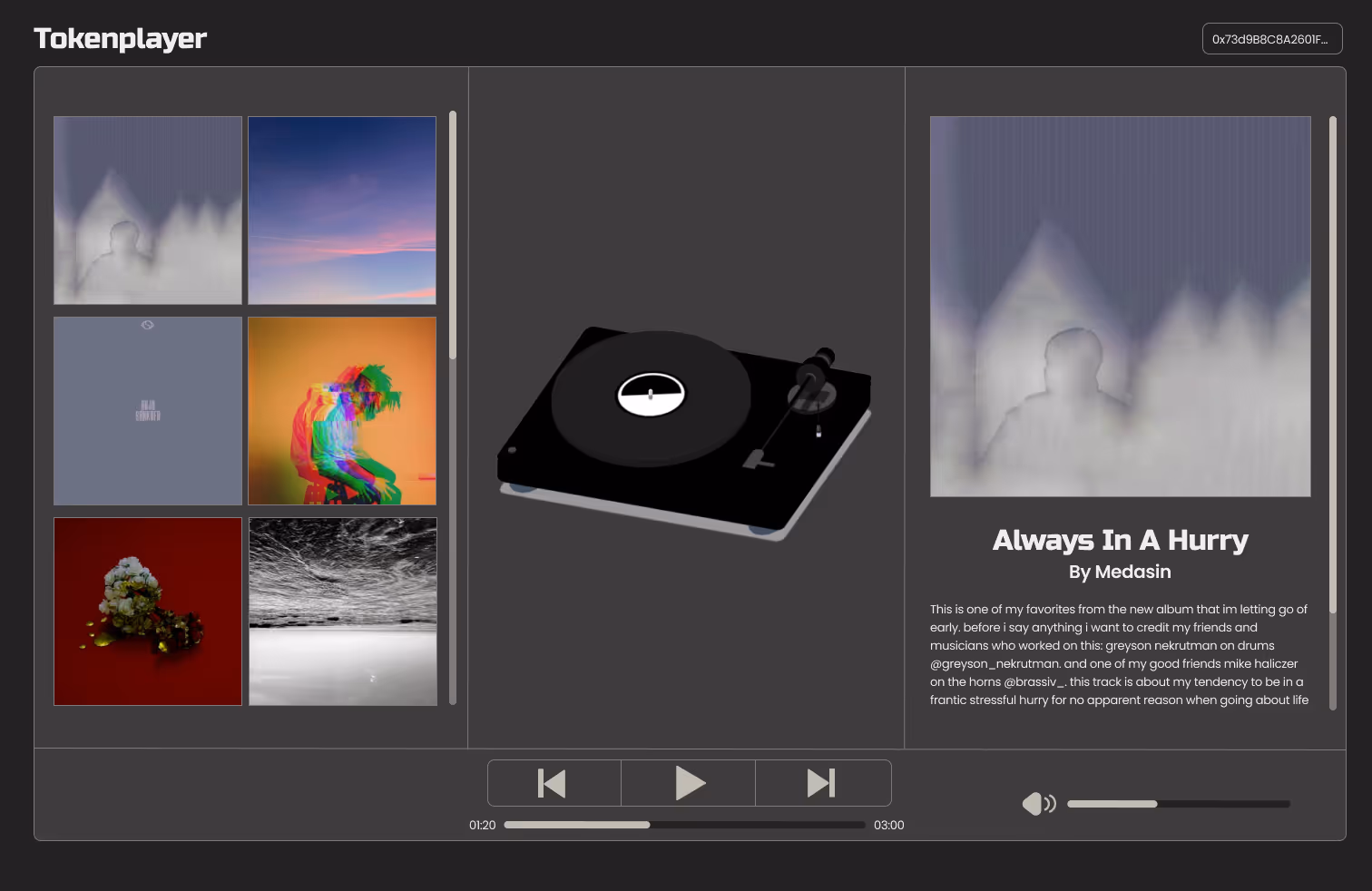Adjust the volume slider level
This screenshot has height=891, width=1372.
1178,804
